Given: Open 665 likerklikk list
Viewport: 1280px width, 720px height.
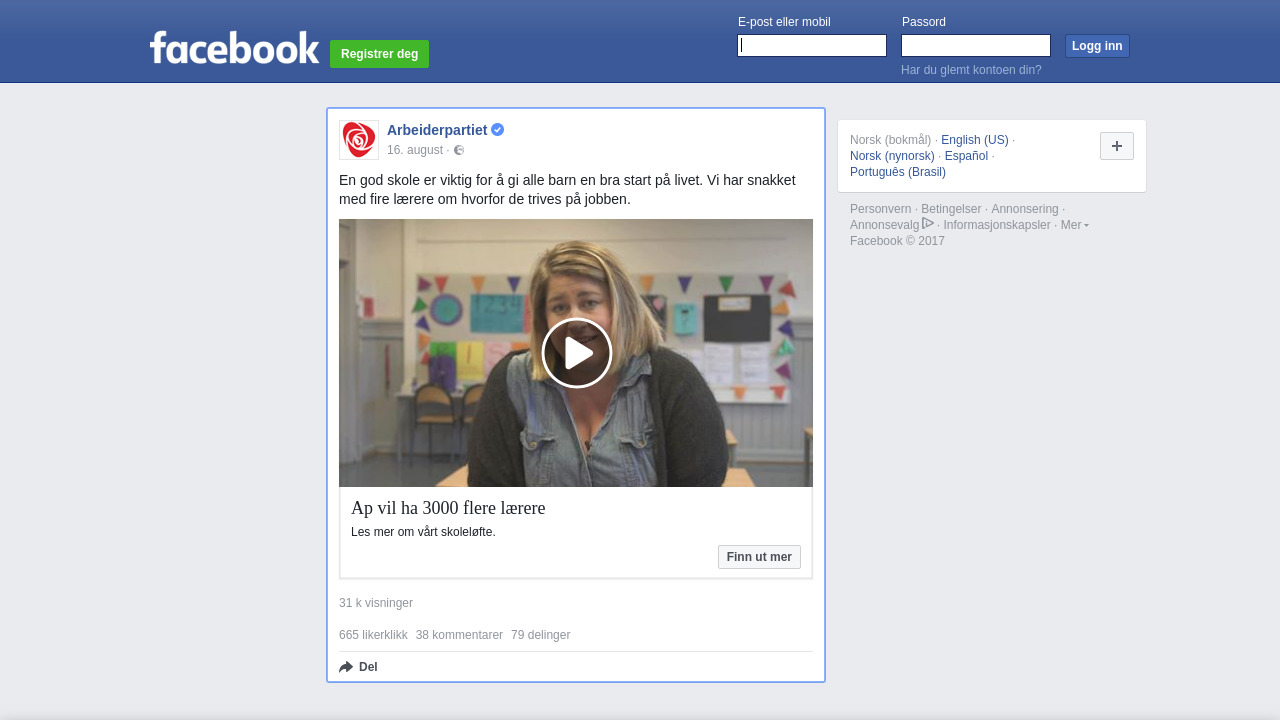Looking at the screenshot, I should [373, 635].
